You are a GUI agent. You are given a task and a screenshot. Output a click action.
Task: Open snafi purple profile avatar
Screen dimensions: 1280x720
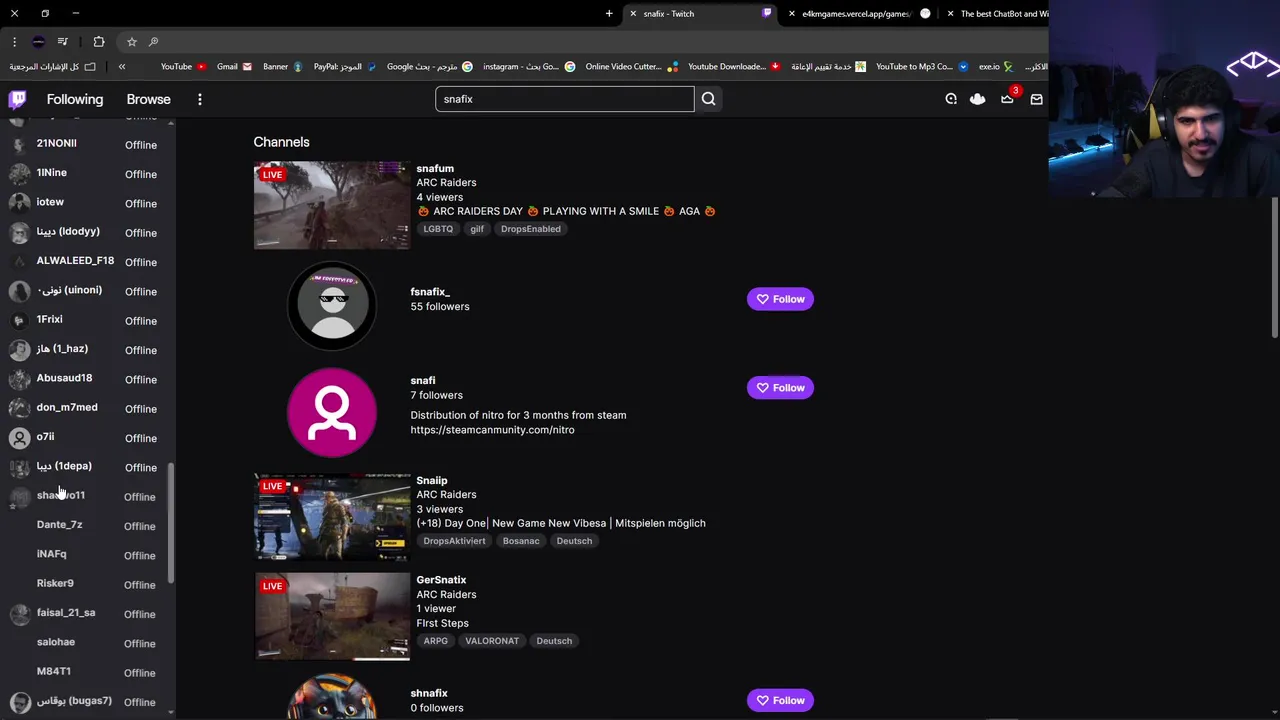pos(332,412)
